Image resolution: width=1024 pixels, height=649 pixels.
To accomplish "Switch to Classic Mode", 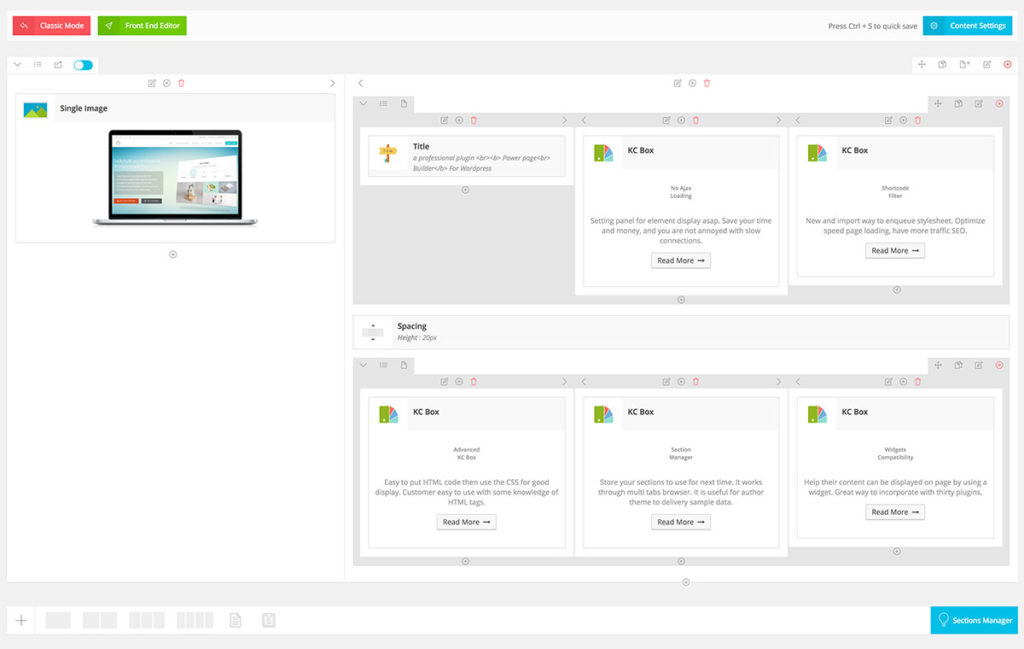I will tap(52, 26).
